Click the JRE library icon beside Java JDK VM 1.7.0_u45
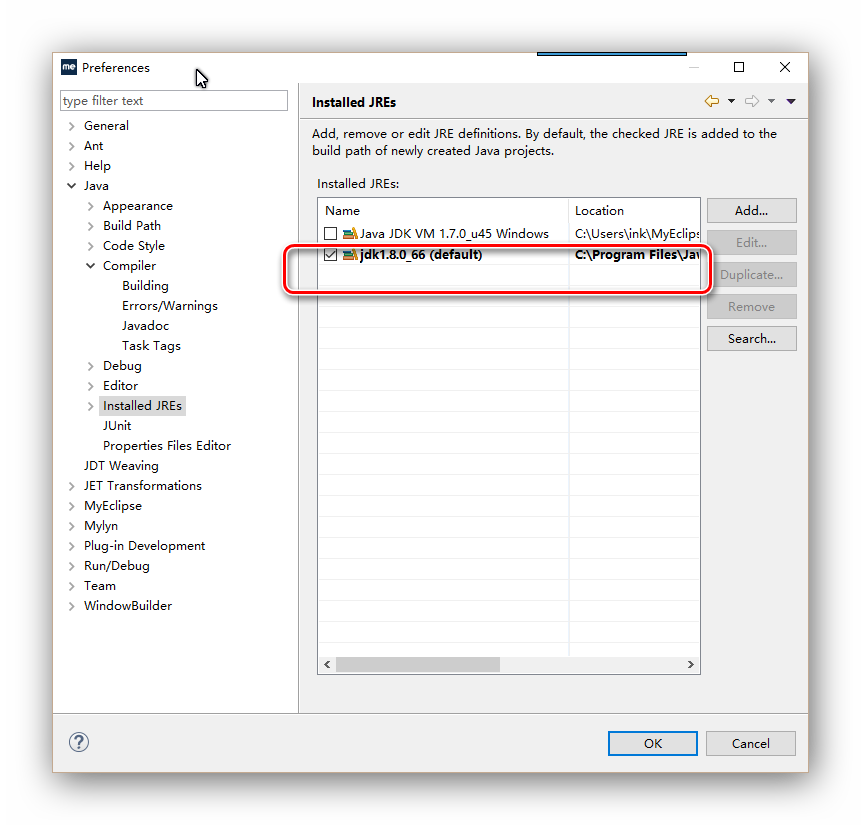This screenshot has height=825, width=861. [350, 234]
